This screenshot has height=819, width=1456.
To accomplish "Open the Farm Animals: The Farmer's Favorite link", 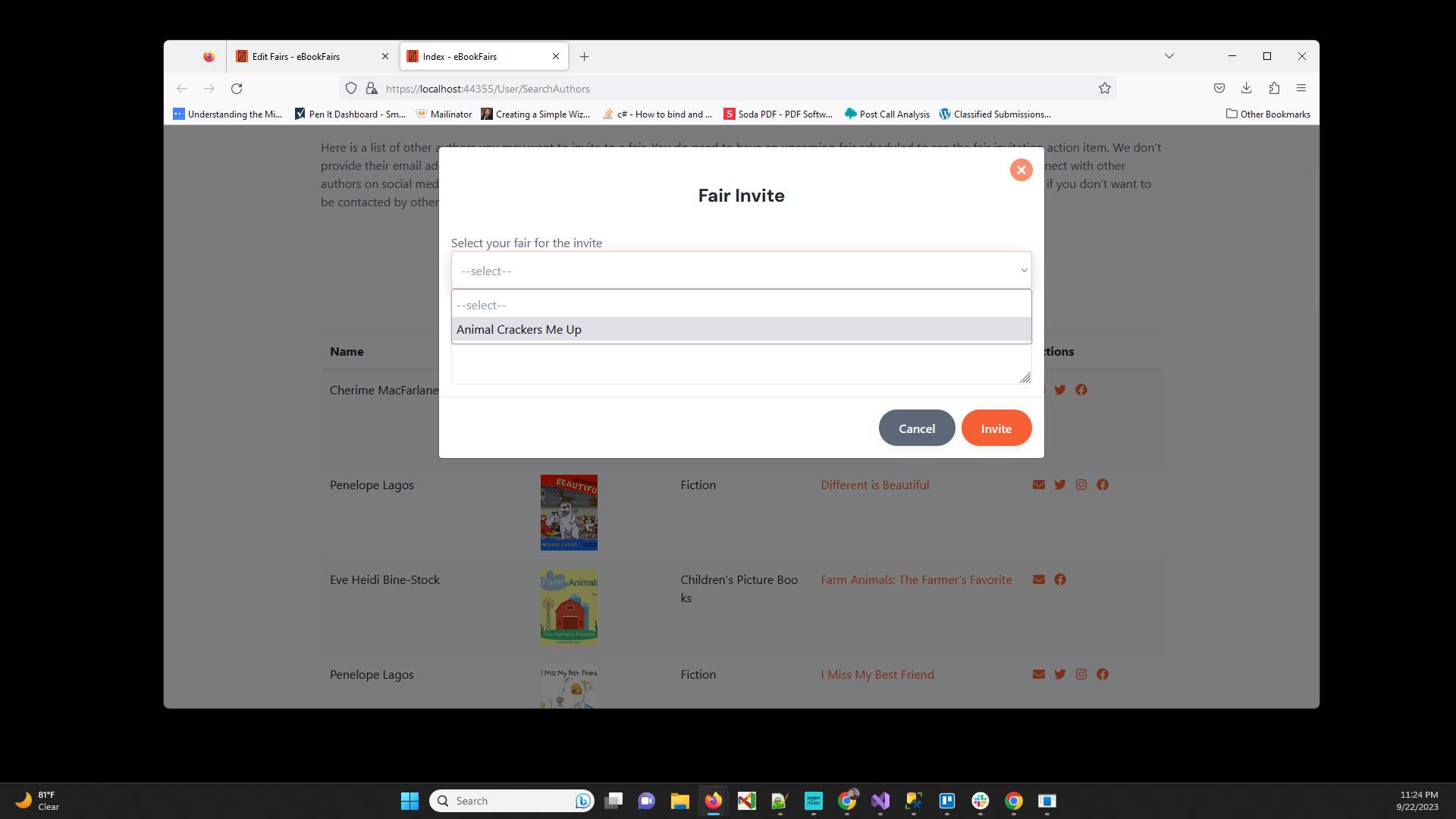I will point(915,579).
